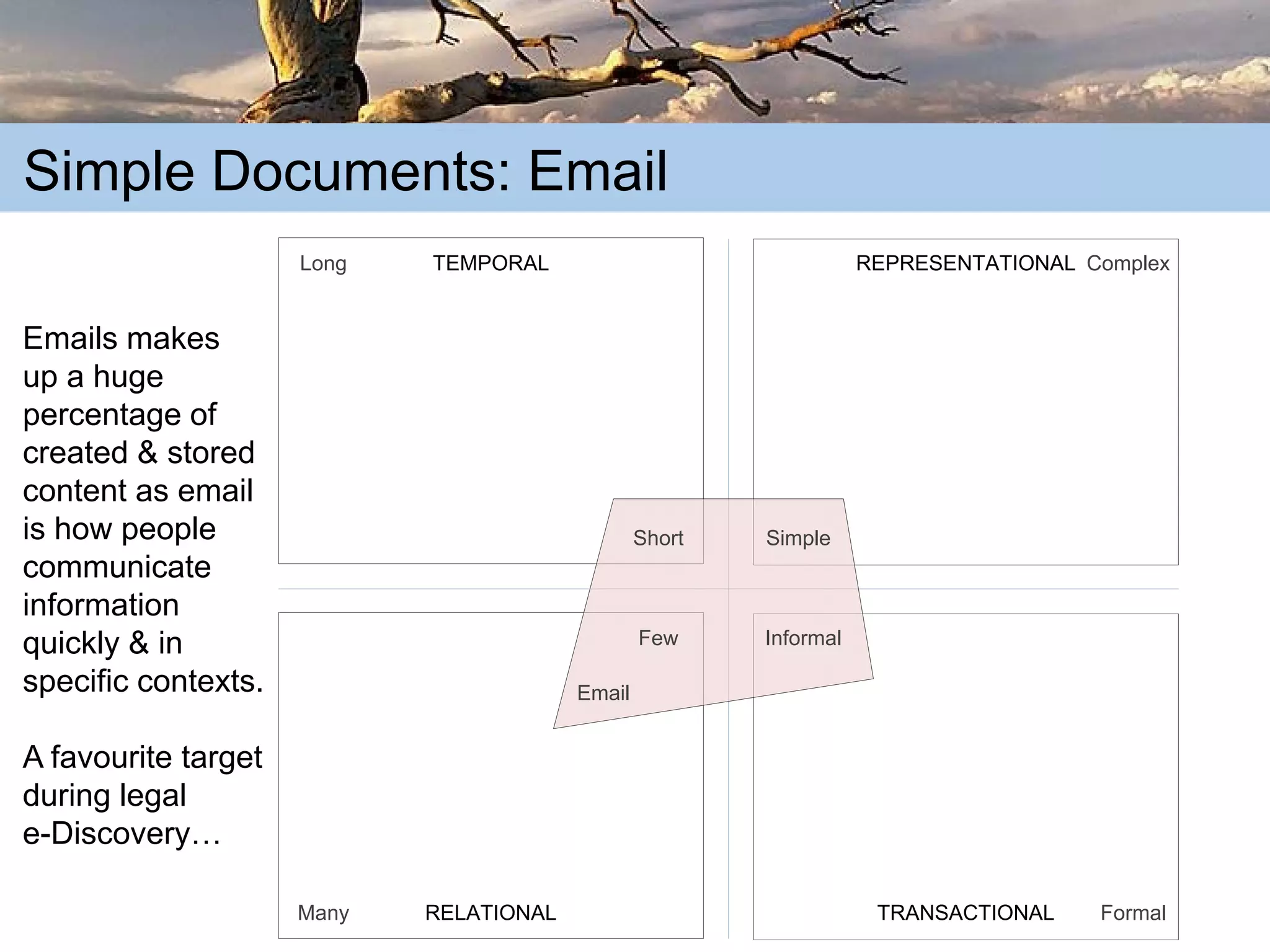Click the paragraph starting 'Emails makes up a huge'
This screenshot has width=1270, height=952.
[x=143, y=509]
